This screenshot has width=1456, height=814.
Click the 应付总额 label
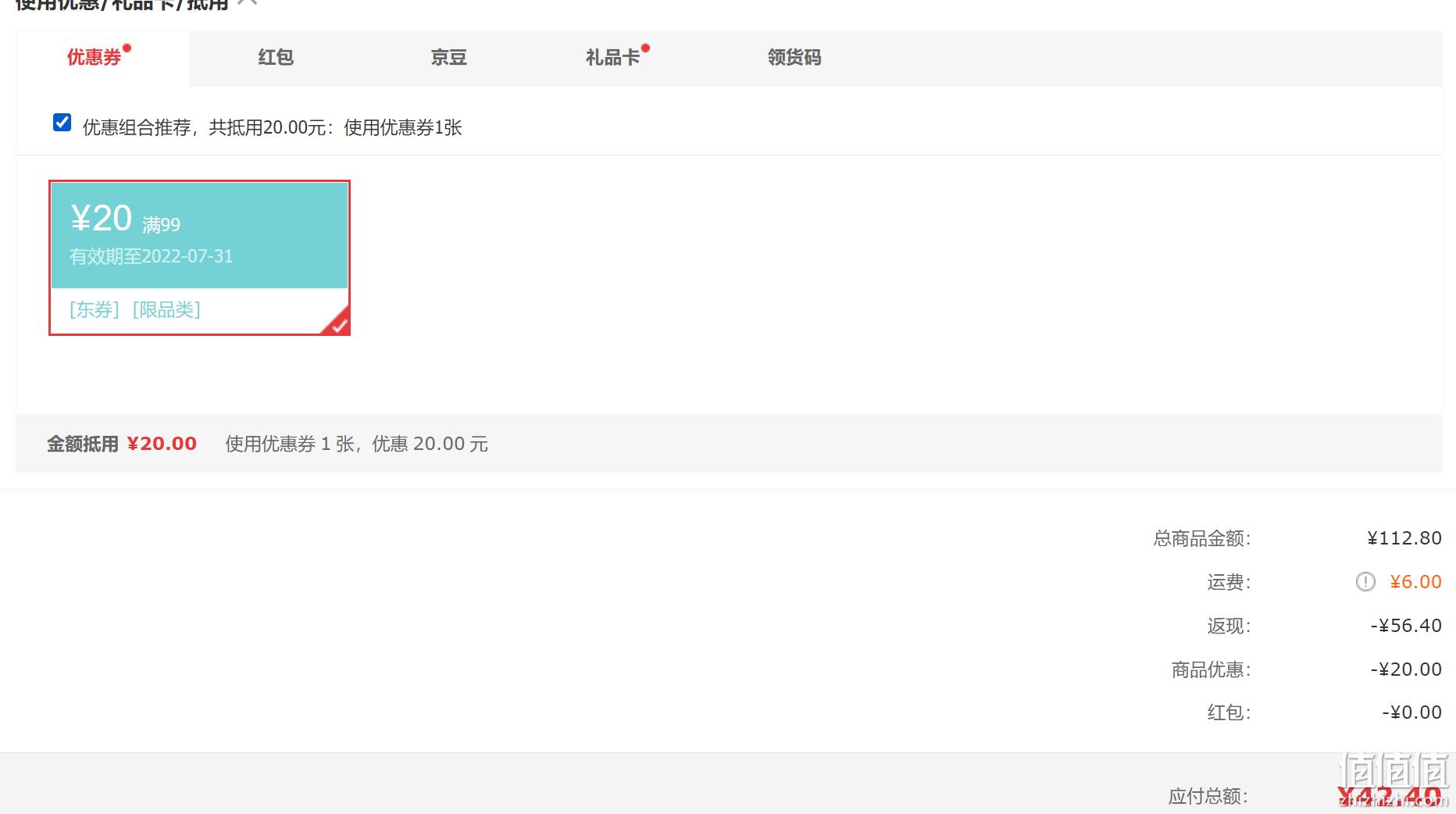(x=1208, y=796)
